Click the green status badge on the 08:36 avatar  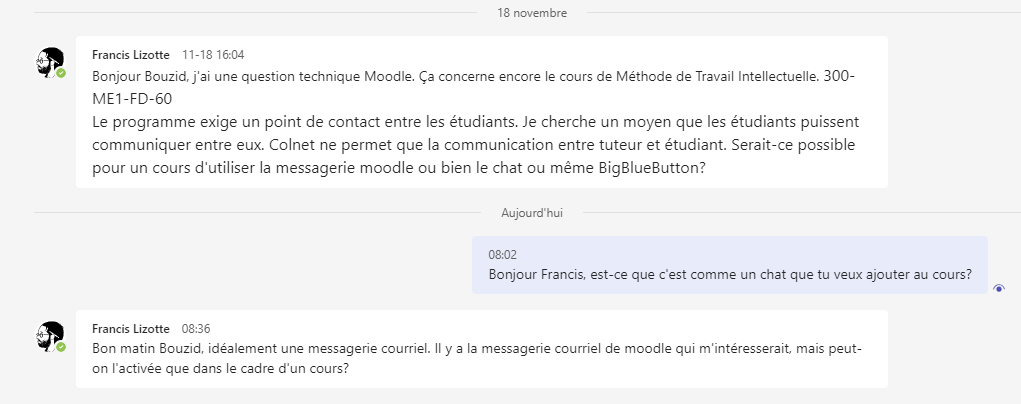coord(62,348)
